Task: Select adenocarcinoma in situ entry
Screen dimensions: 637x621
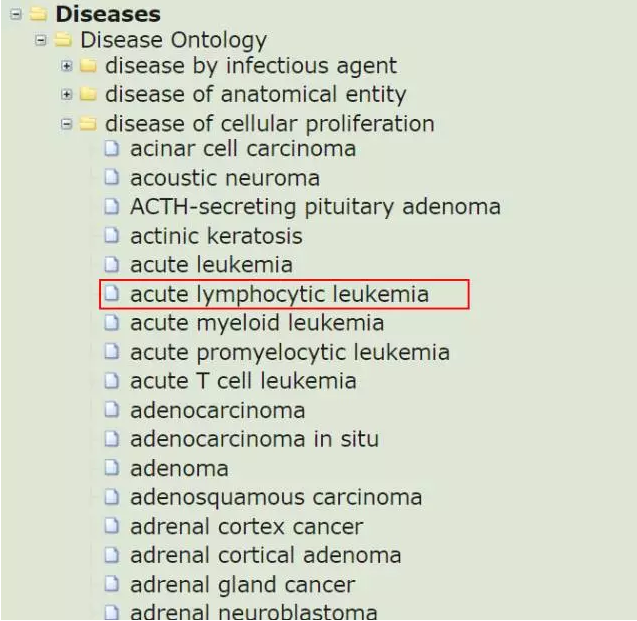Action: pyautogui.click(x=255, y=439)
